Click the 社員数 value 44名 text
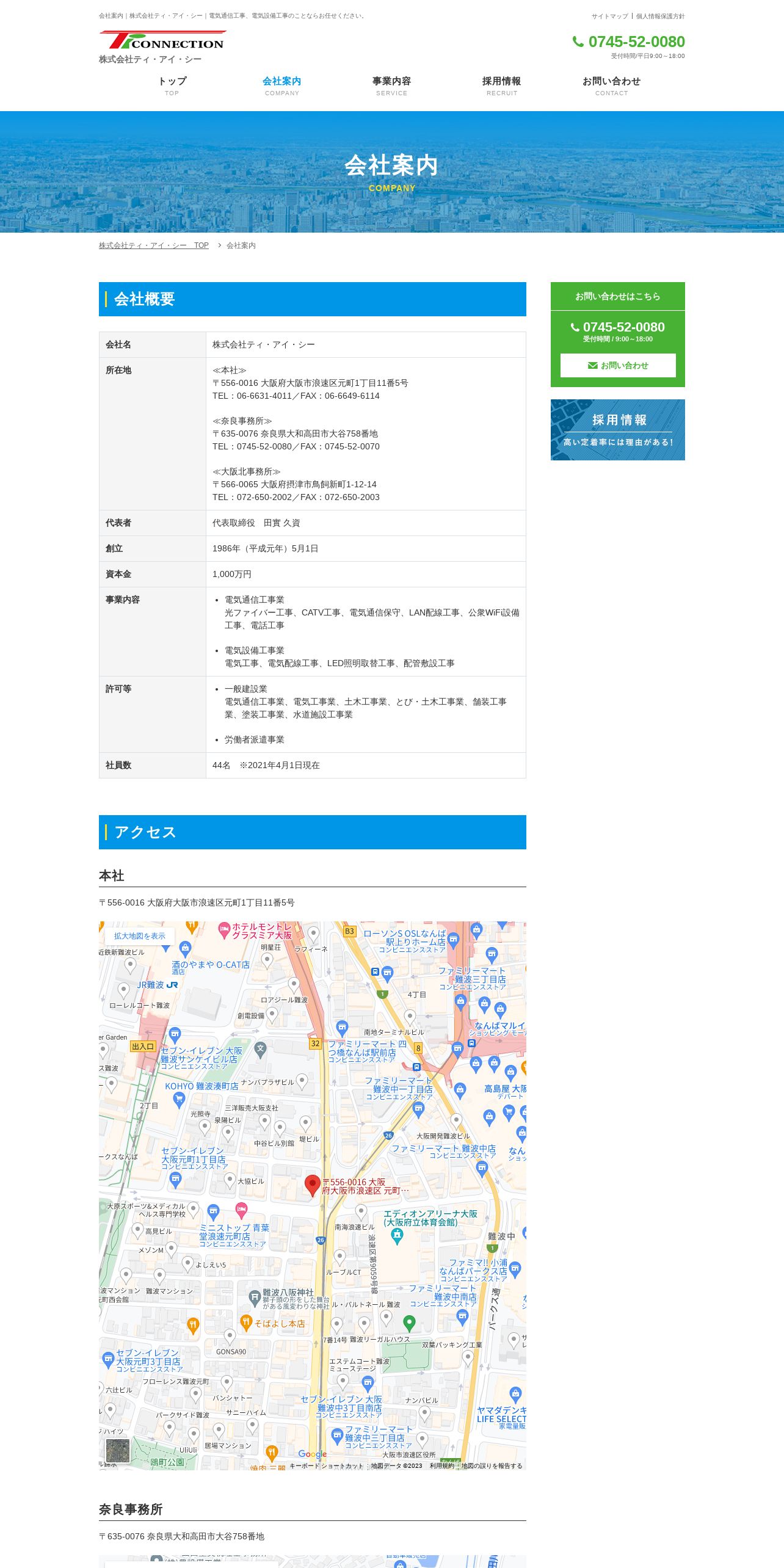This screenshot has height=1568, width=784. (x=266, y=765)
